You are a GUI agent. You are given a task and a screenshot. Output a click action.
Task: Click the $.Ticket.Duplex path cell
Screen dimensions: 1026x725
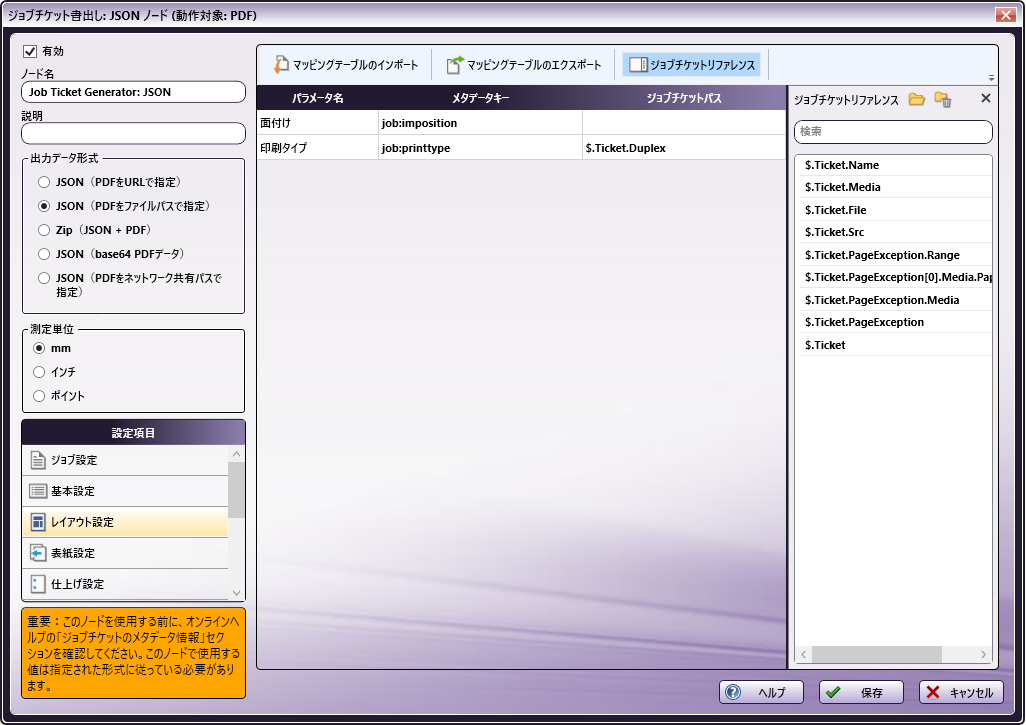click(x=684, y=148)
